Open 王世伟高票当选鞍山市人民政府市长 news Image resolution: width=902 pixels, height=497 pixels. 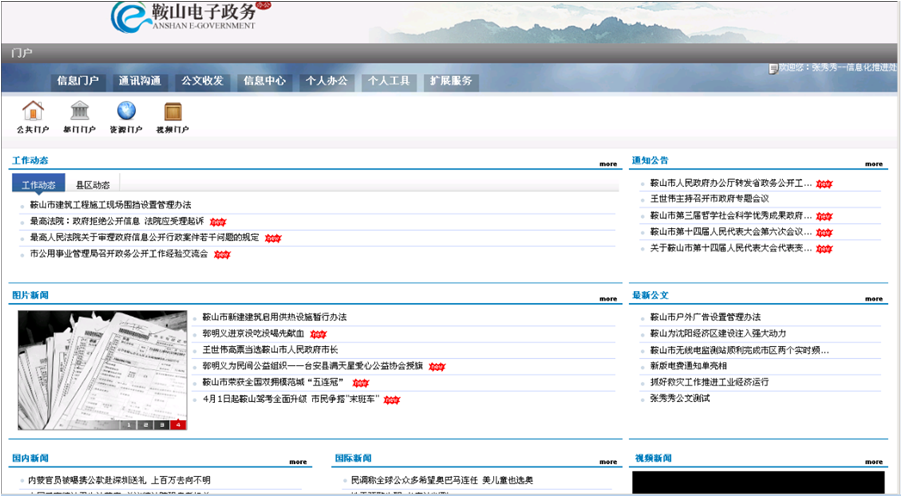pos(270,349)
